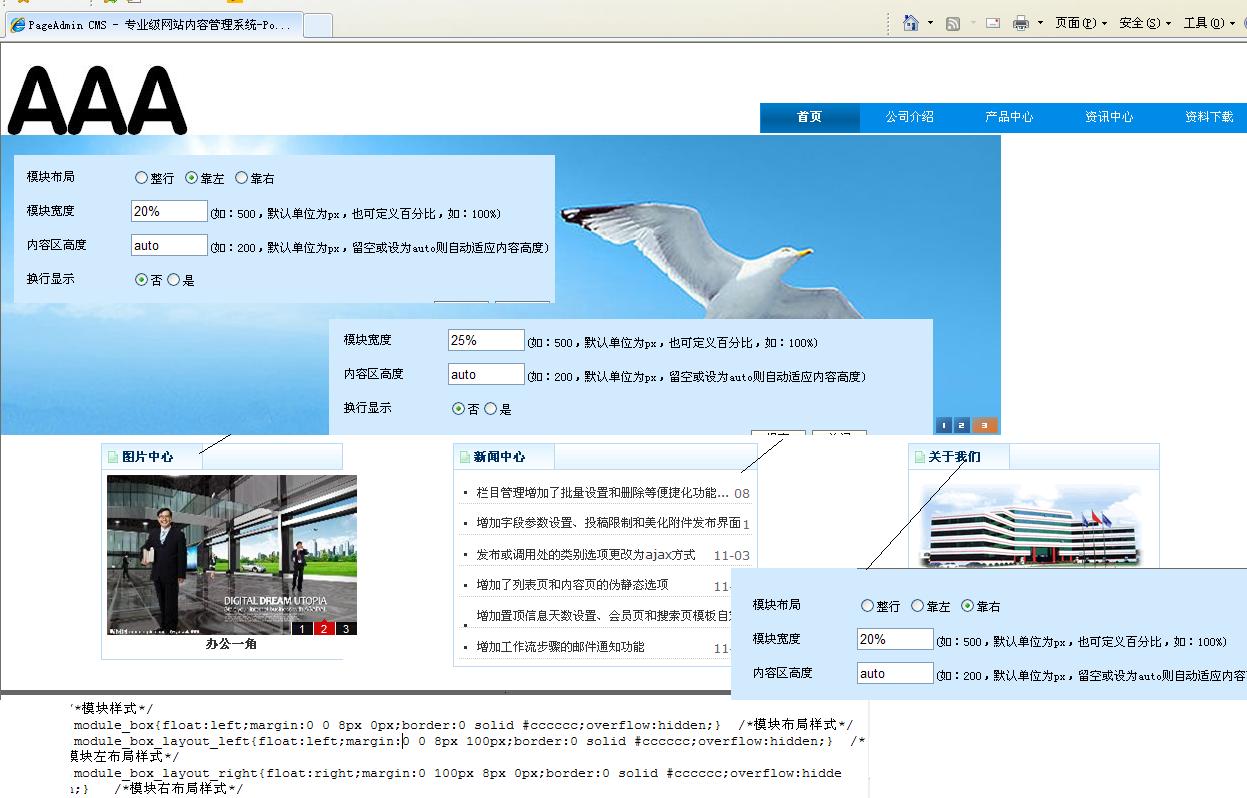
Task: Click the 模块宽度 field showing 25%
Action: [485, 340]
